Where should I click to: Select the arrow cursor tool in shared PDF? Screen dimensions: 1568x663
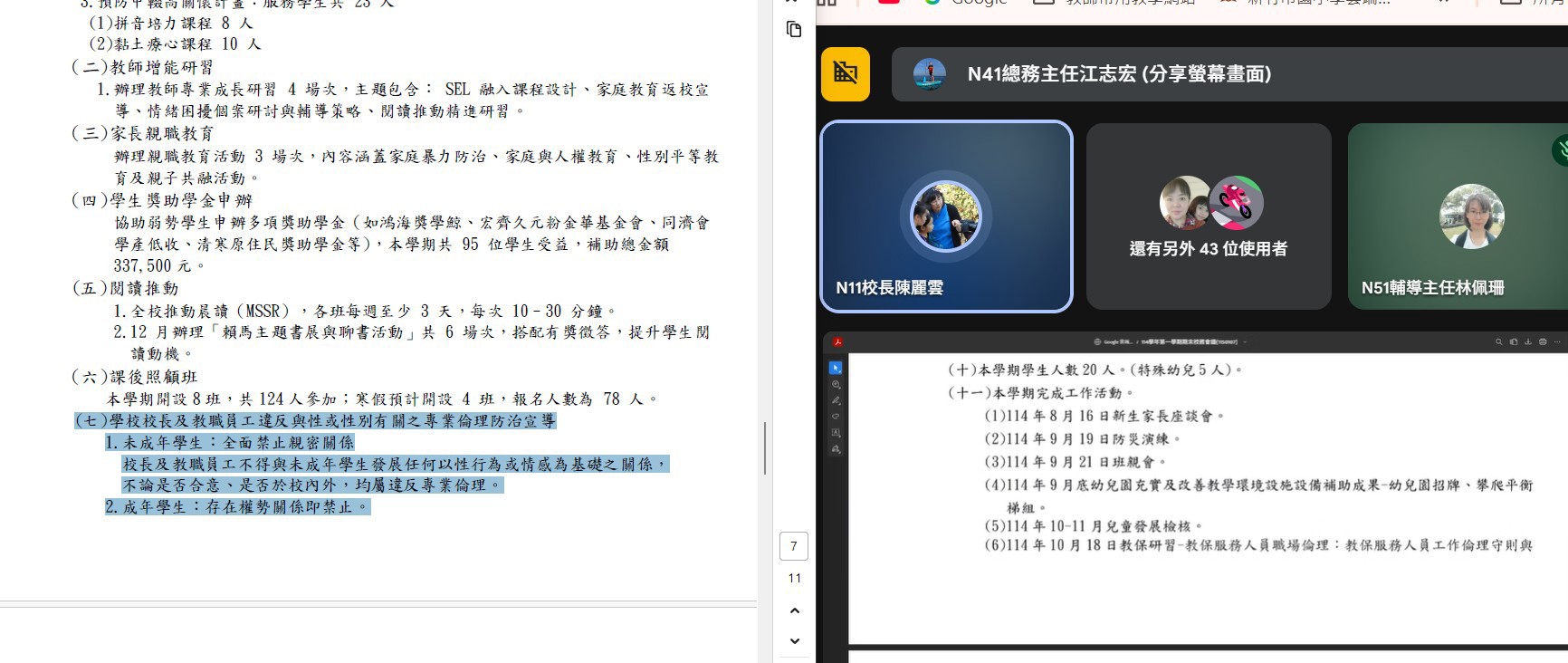836,368
